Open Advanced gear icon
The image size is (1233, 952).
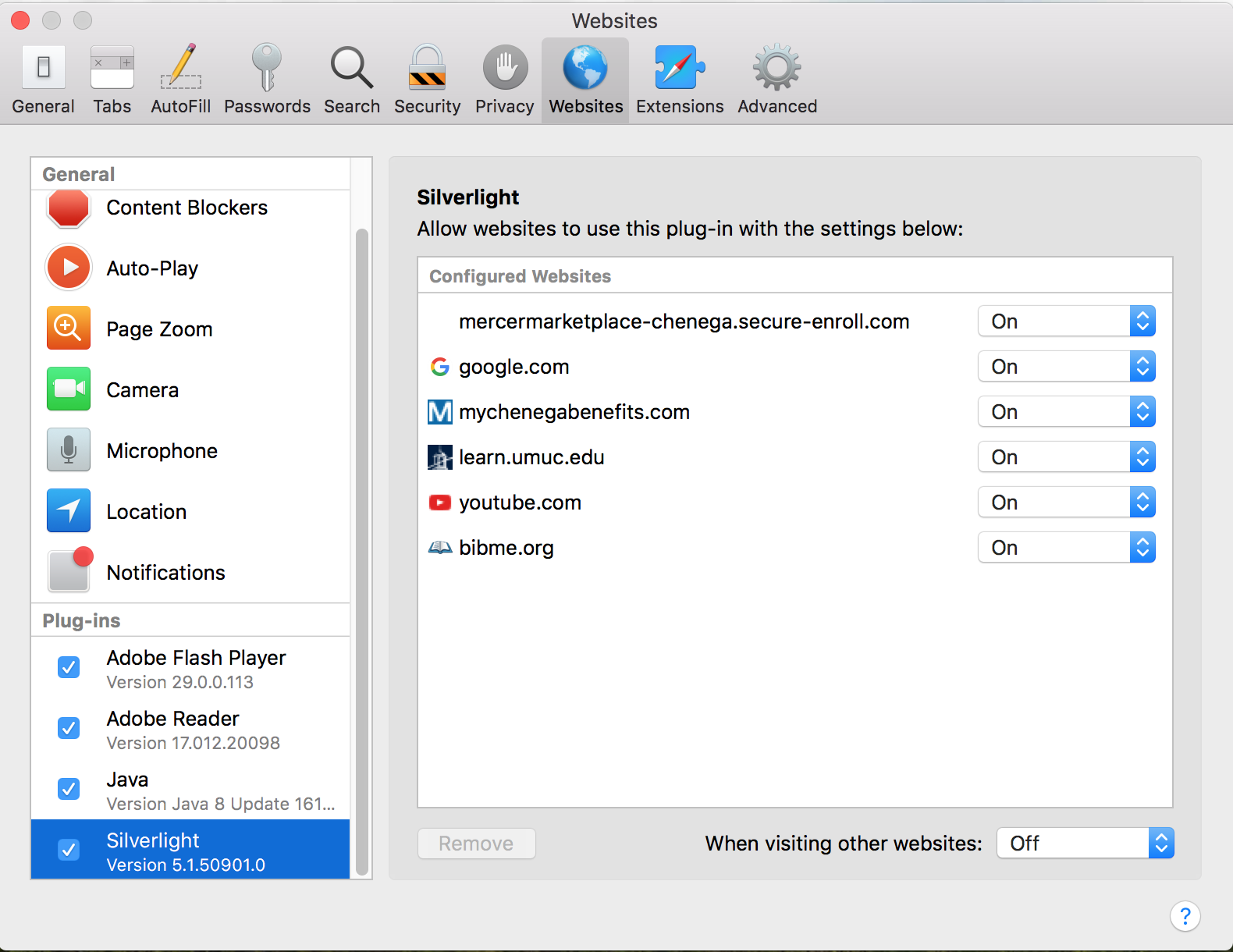click(x=777, y=67)
